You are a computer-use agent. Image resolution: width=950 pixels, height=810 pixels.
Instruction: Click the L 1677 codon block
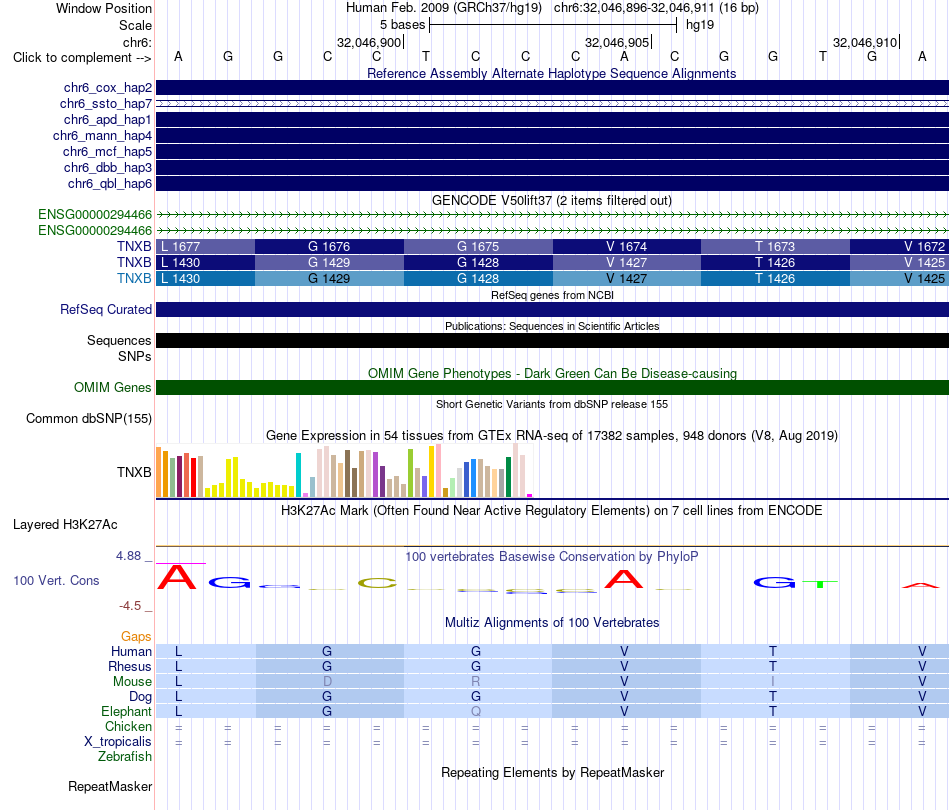[205, 247]
